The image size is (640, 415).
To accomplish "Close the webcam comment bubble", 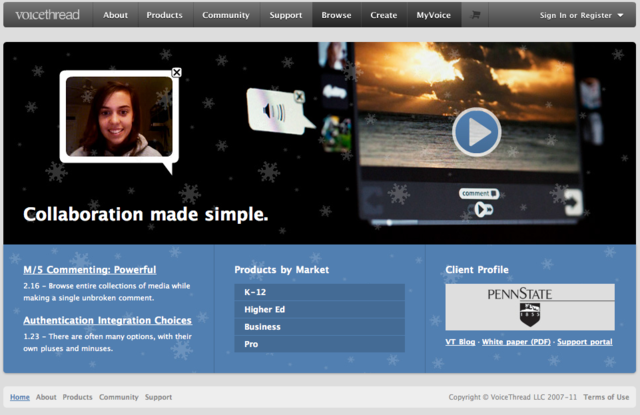I will point(176,72).
